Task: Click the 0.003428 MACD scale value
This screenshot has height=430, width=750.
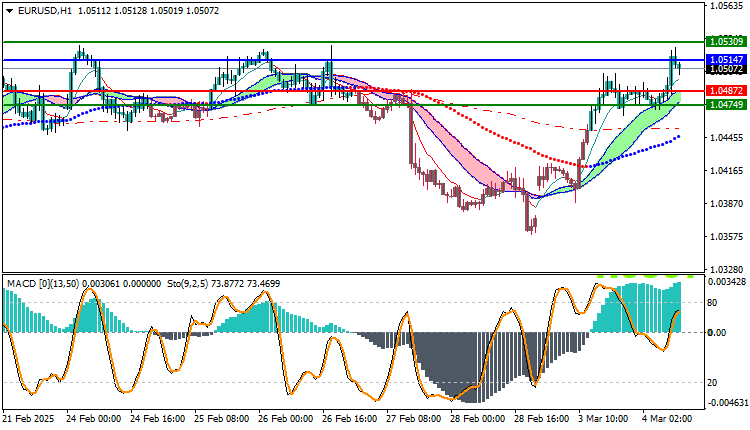Action: [x=727, y=282]
